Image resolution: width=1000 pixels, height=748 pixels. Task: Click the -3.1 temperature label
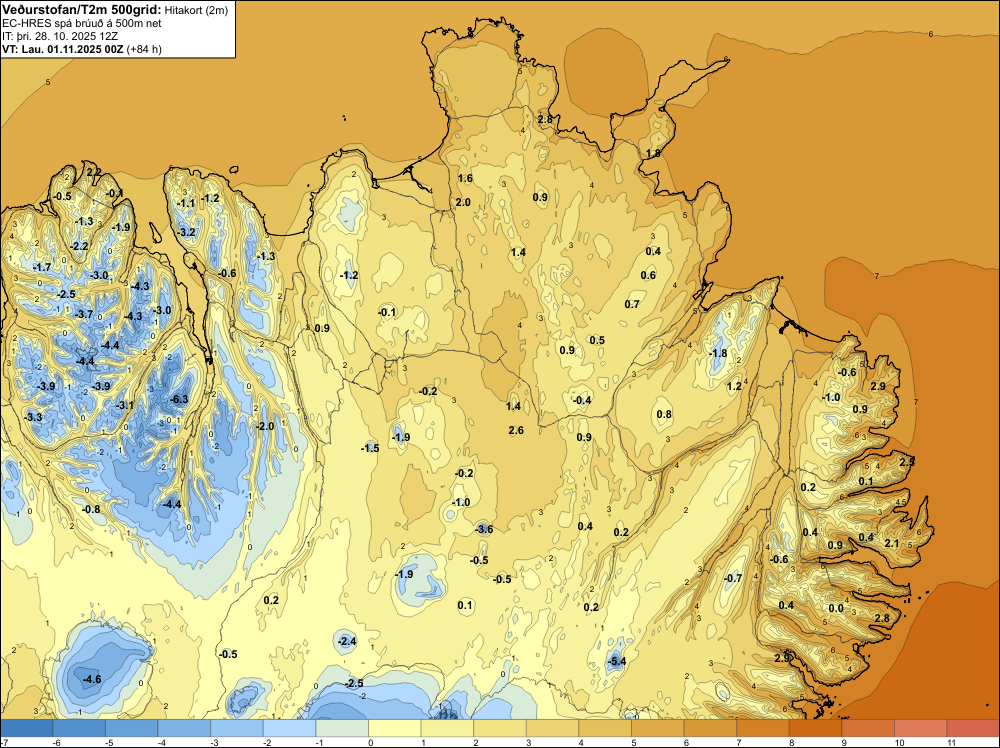[x=125, y=405]
